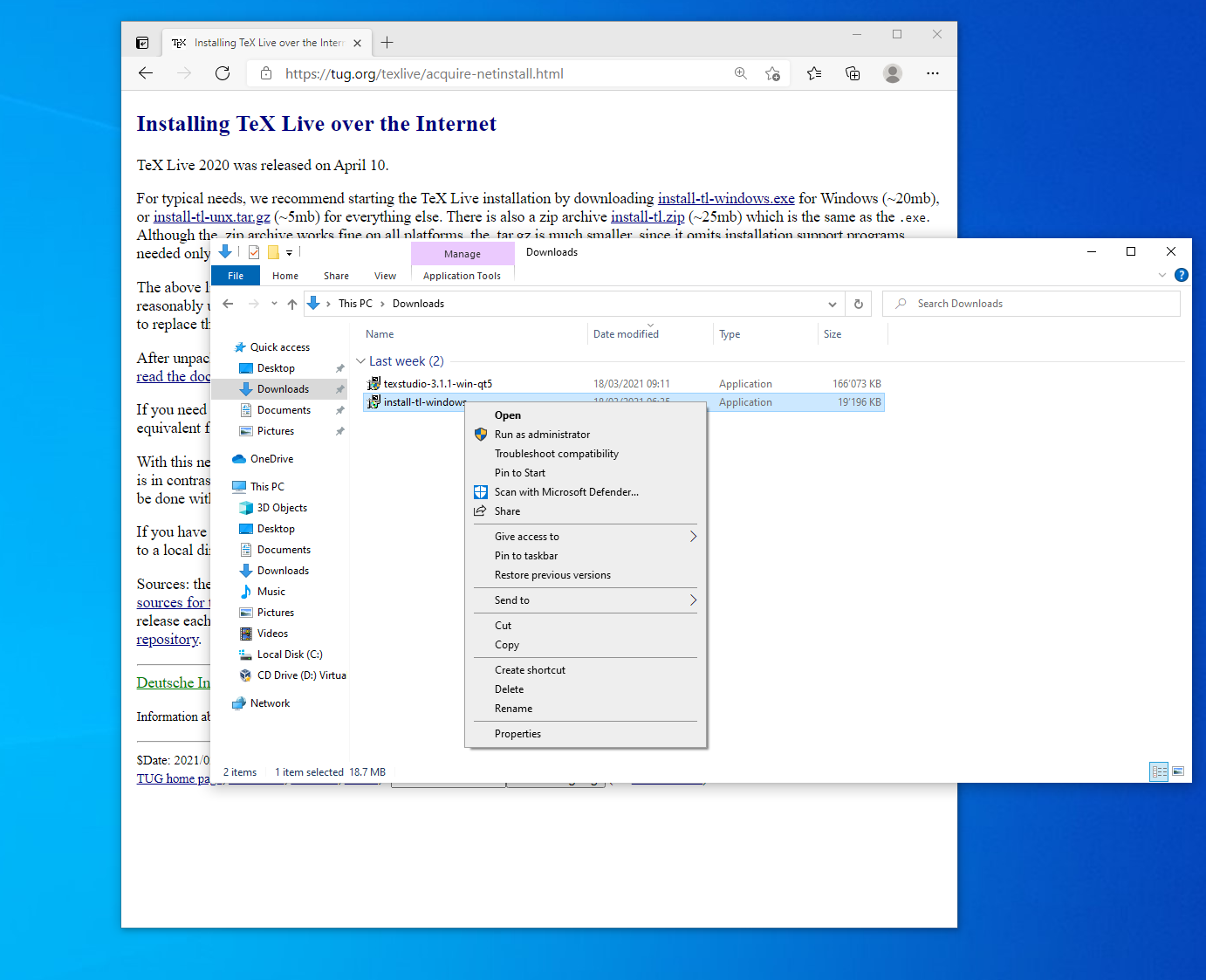The image size is (1206, 980).
Task: Click Search Downloads field
Action: pyautogui.click(x=1031, y=304)
